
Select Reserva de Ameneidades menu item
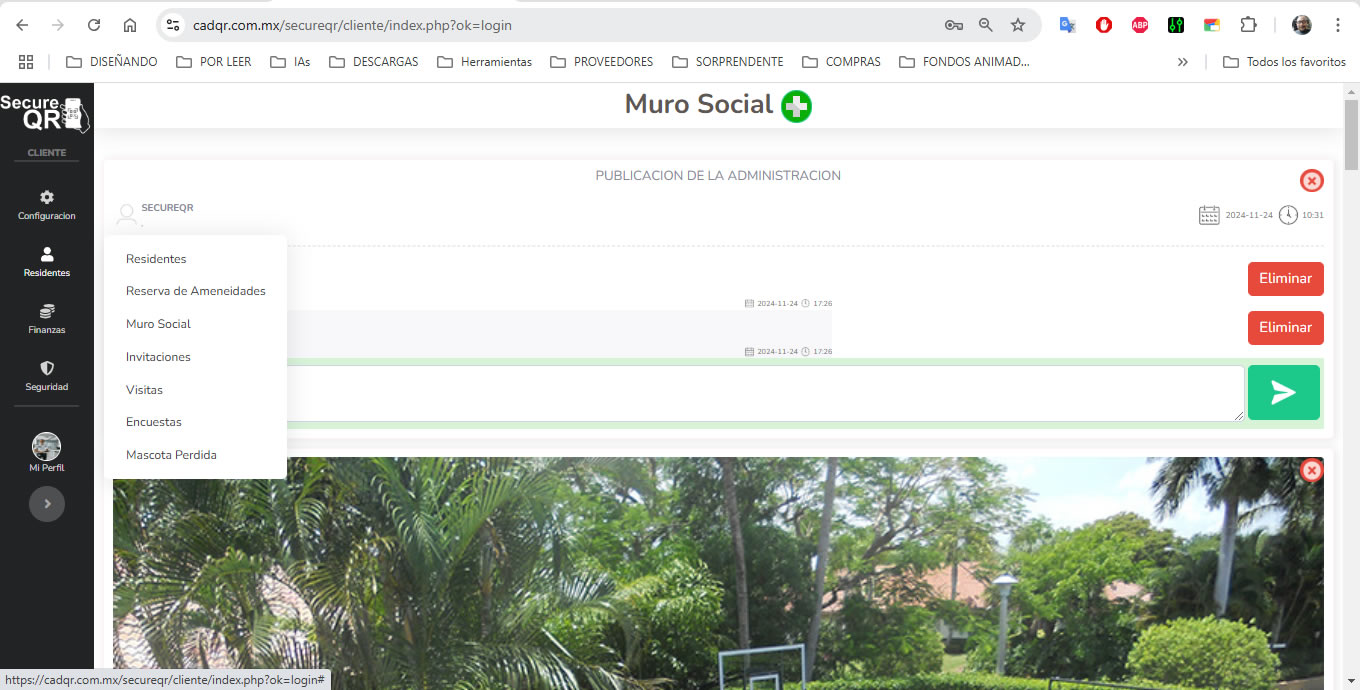[x=196, y=291]
